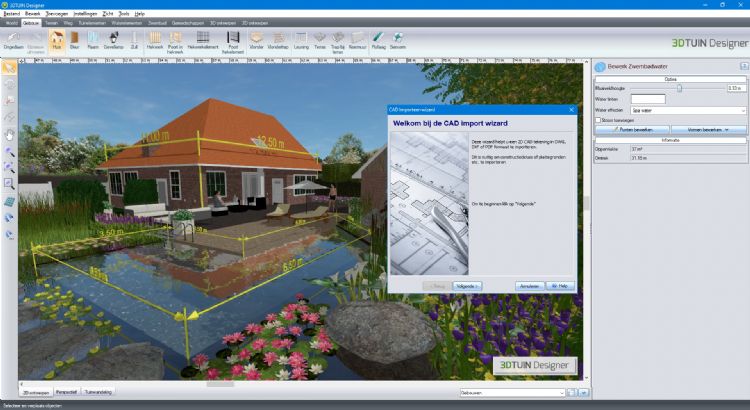This screenshot has height=410, width=750.
Task: Select the Hekwerk fence tool
Action: click(155, 41)
